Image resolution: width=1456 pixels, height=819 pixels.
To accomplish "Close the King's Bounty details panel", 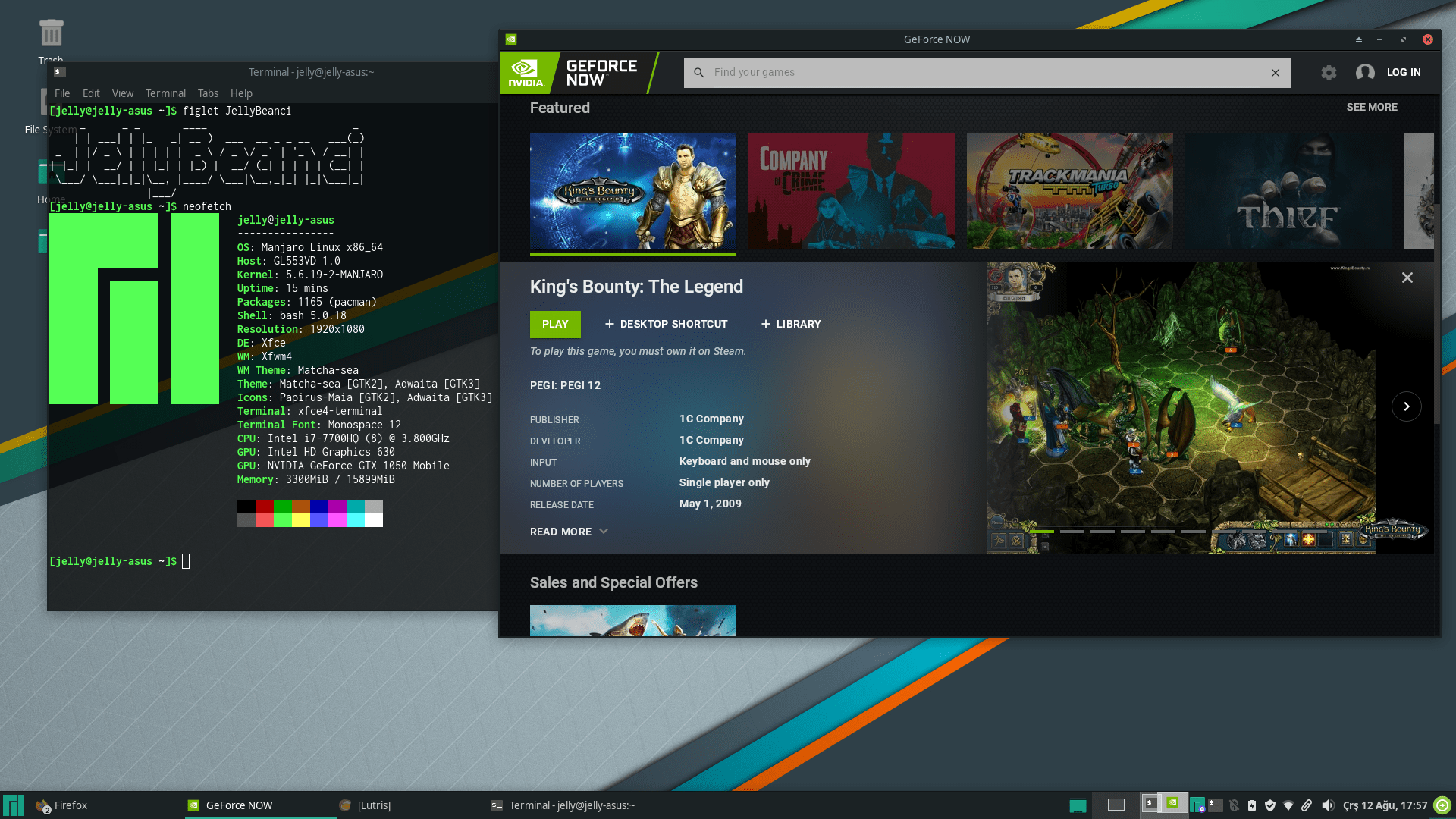I will 1407,278.
